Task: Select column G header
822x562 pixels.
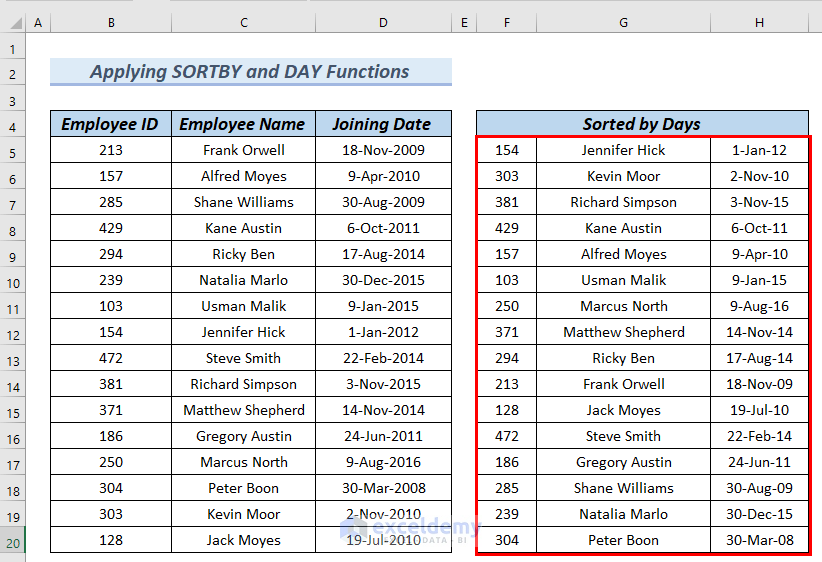Action: pos(623,23)
